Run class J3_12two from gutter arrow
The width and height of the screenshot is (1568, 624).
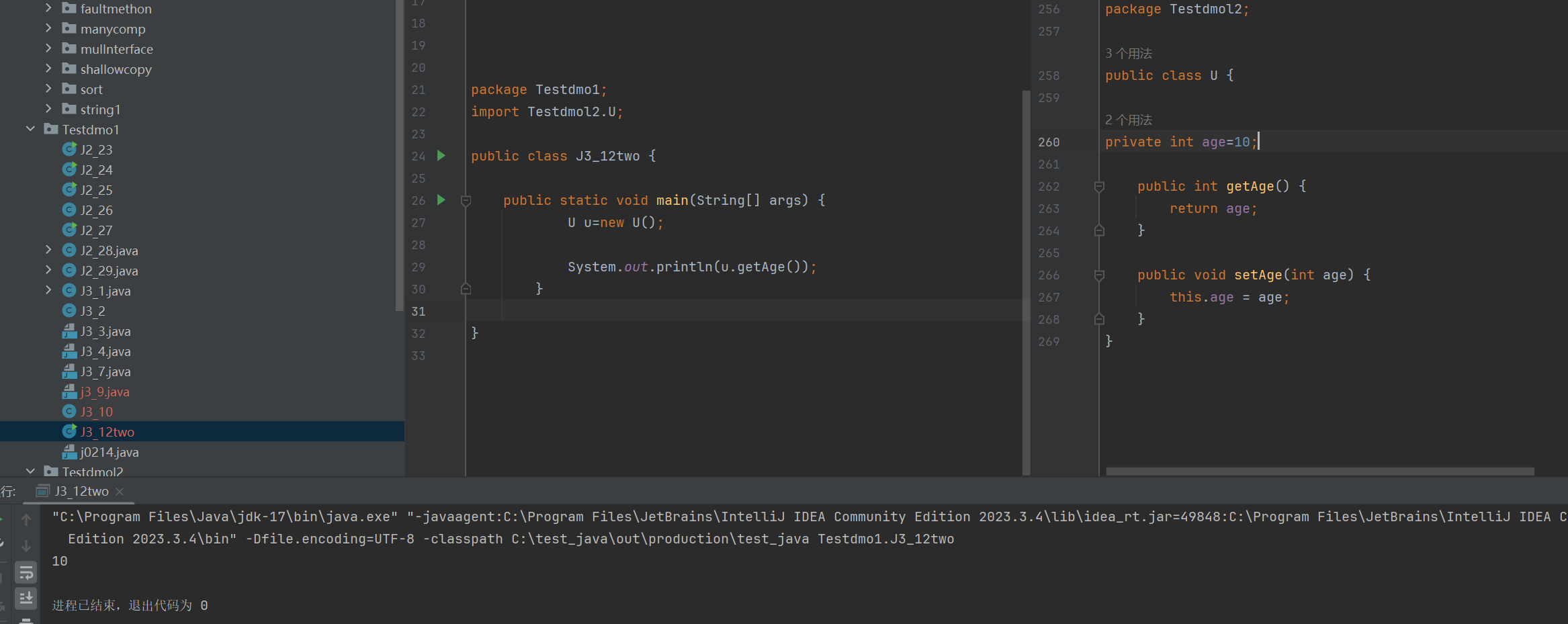441,156
